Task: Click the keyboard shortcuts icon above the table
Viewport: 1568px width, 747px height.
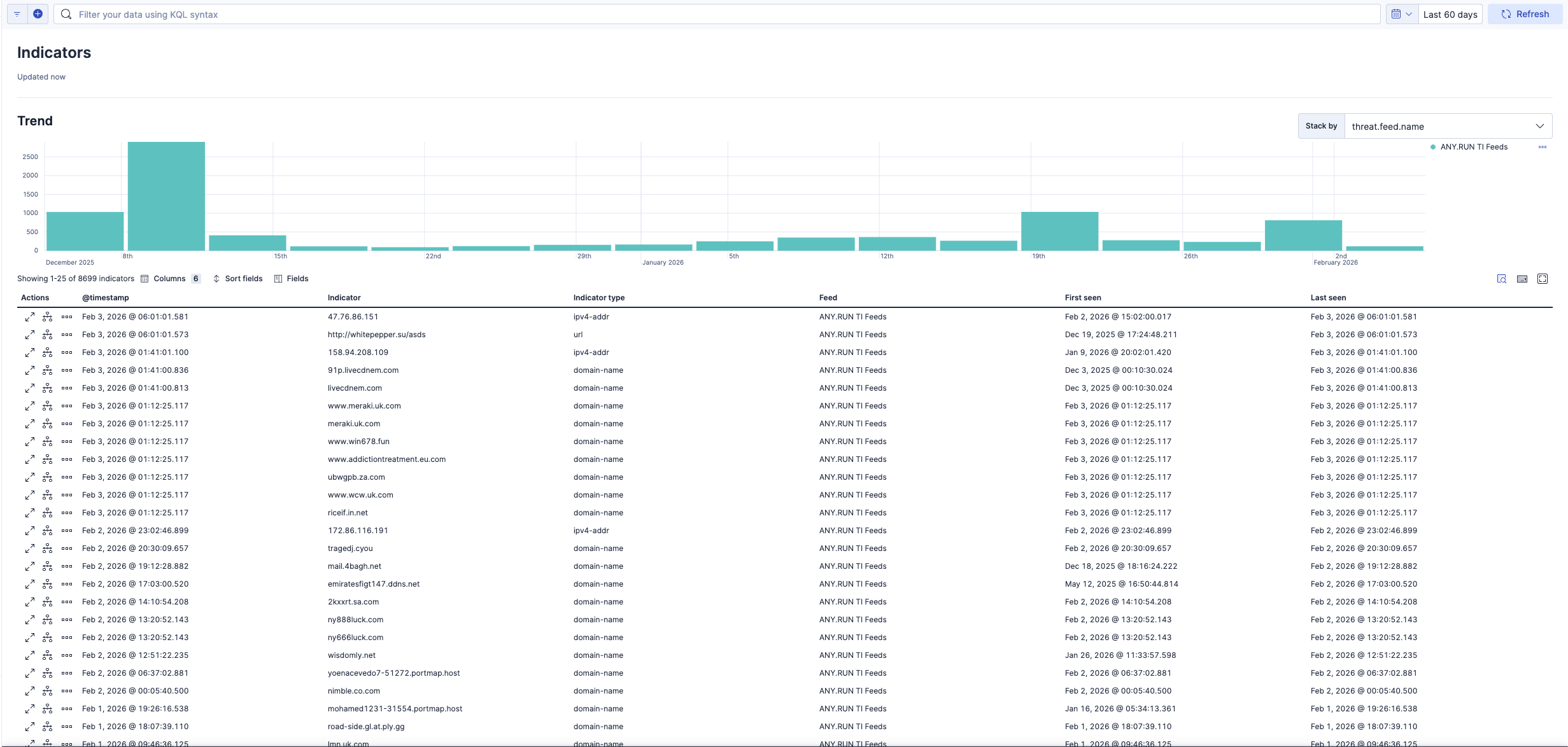Action: [x=1523, y=279]
